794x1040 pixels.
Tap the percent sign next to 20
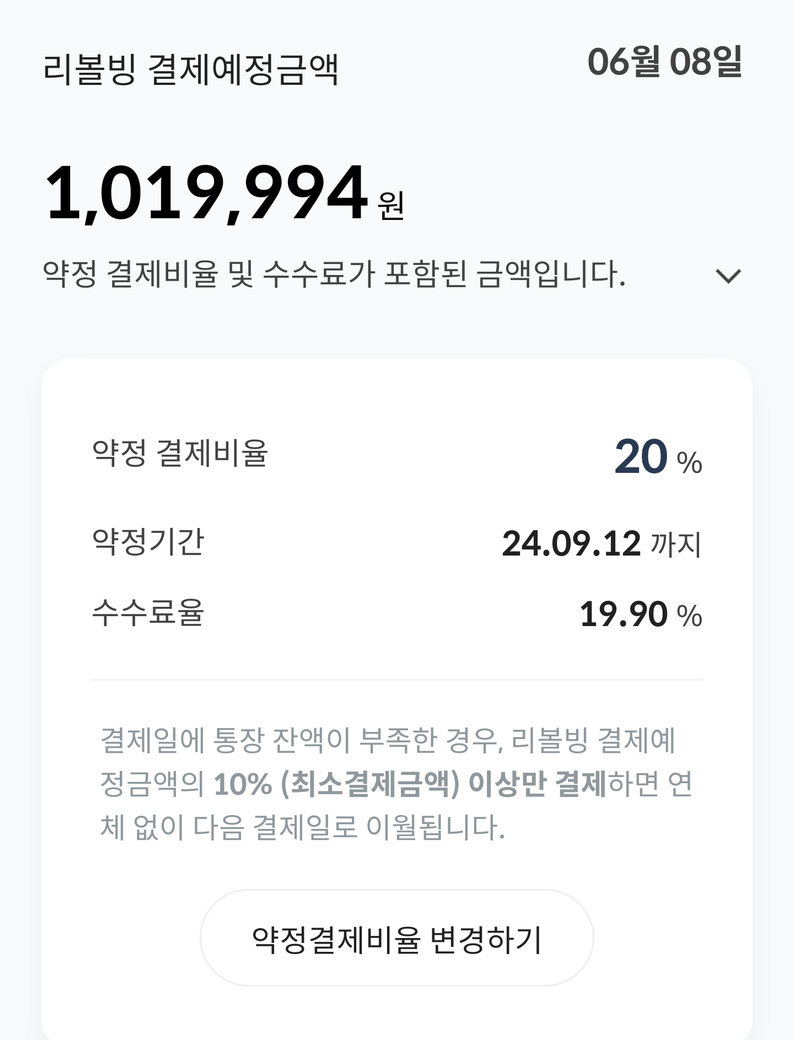[x=690, y=463]
